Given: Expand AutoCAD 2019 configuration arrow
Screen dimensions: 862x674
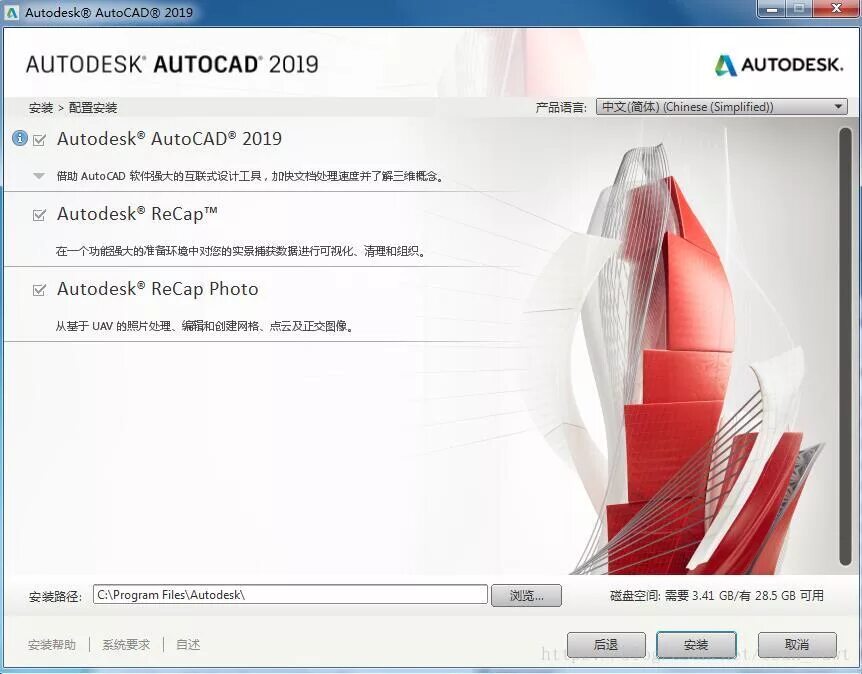Looking at the screenshot, I should coord(38,176).
